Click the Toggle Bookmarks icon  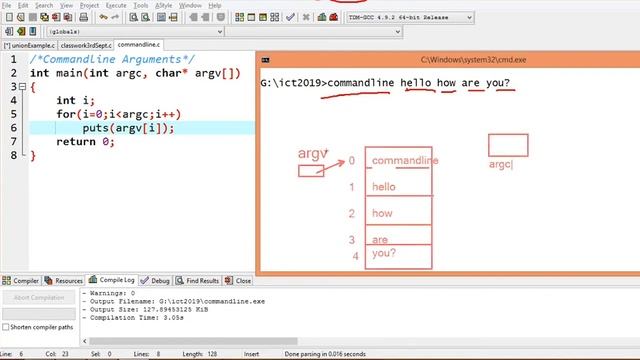pyautogui.click(x=21, y=31)
